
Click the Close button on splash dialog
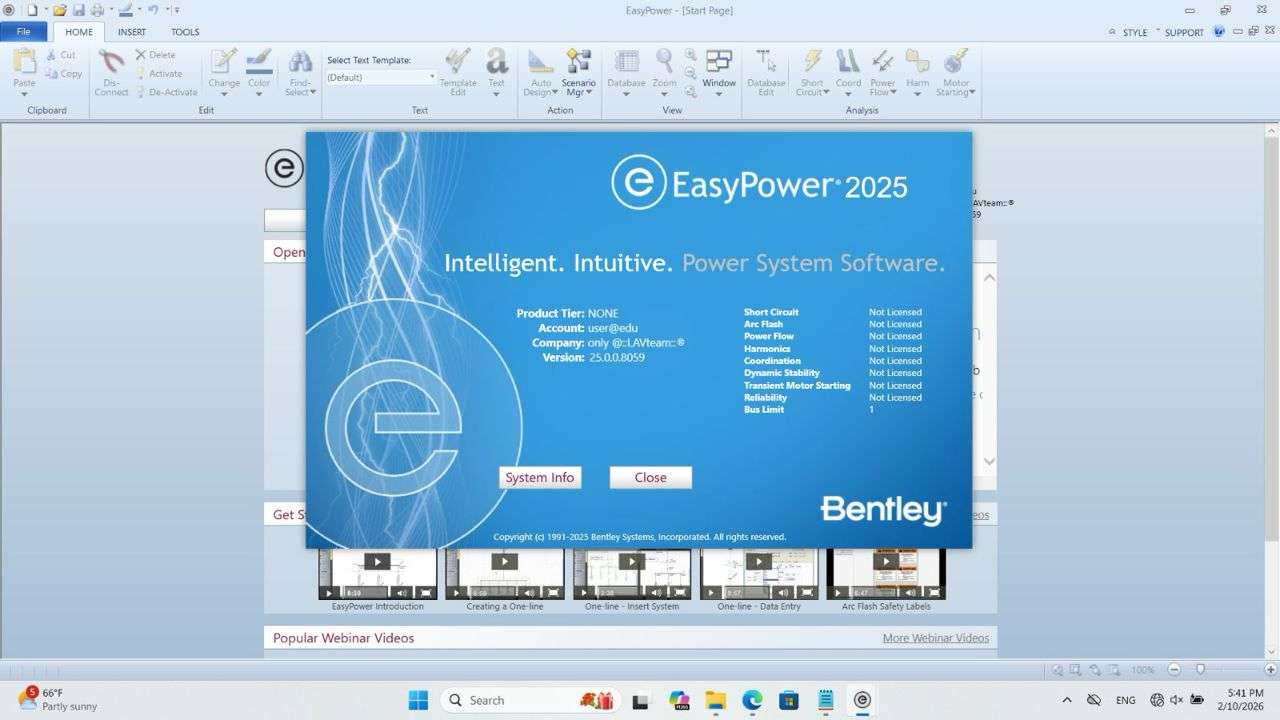(x=650, y=478)
